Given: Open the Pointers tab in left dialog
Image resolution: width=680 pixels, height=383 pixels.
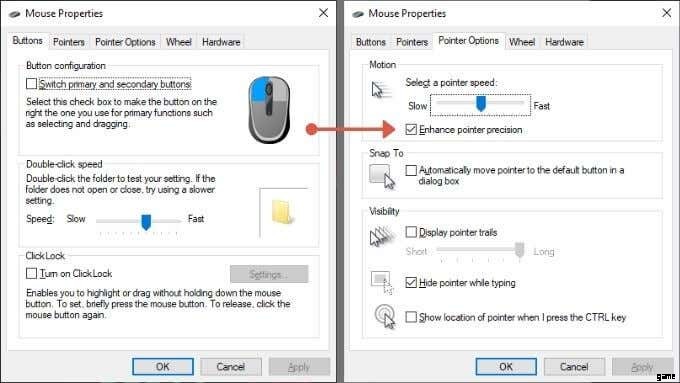Looking at the screenshot, I should 69,42.
